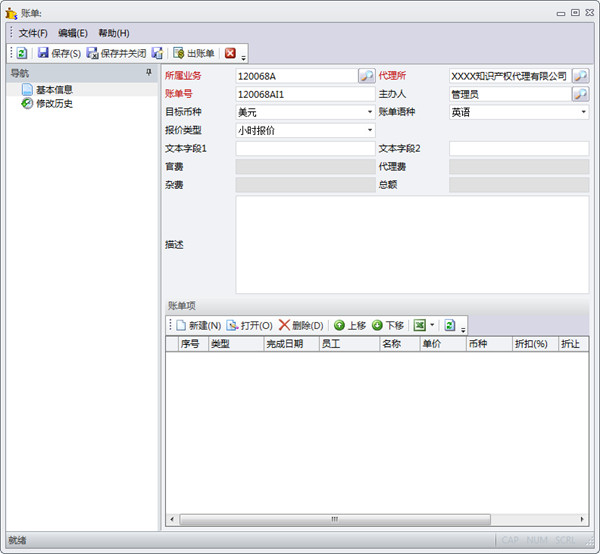Click the 文本字段2 input box
600x554 pixels.
[x=519, y=148]
